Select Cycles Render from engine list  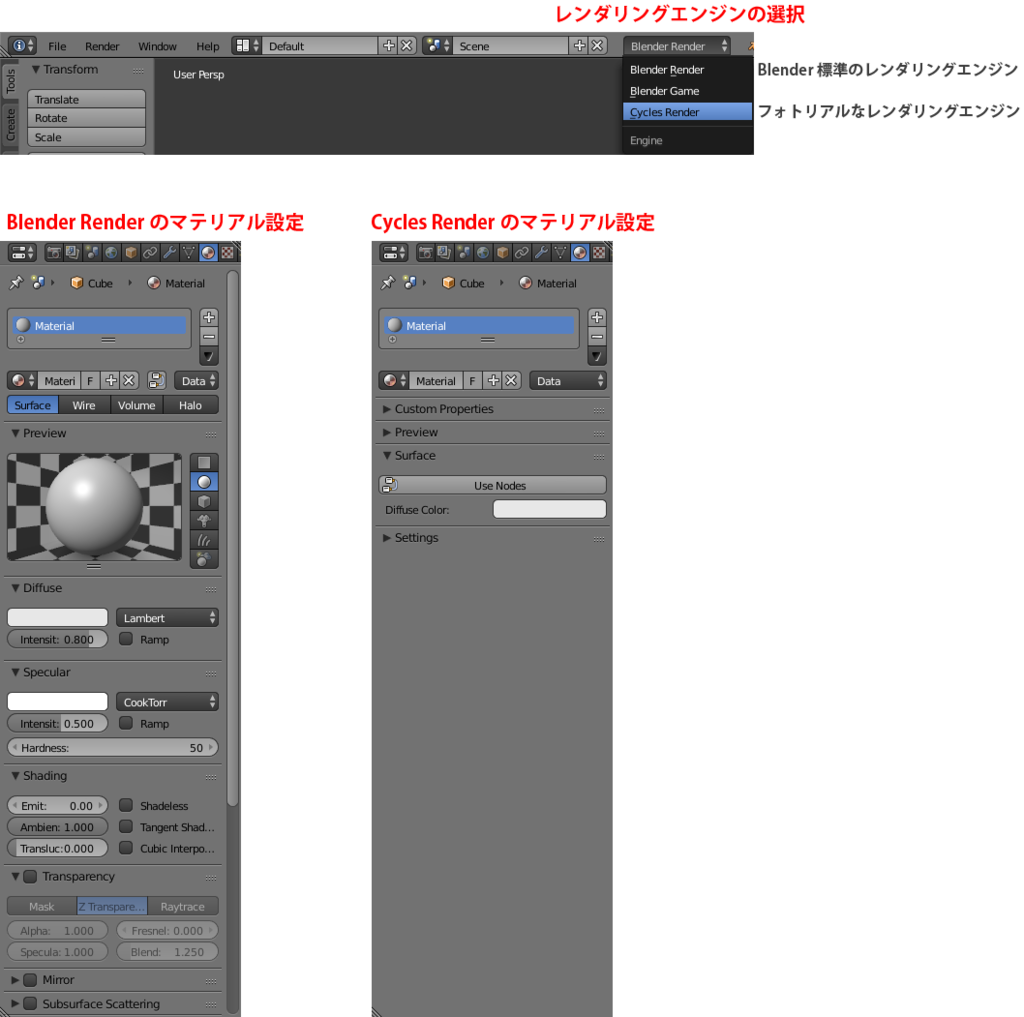click(687, 112)
